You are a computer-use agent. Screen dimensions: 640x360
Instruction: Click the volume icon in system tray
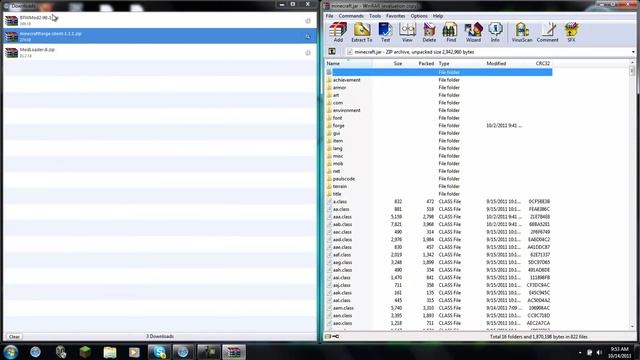[x=599, y=352]
